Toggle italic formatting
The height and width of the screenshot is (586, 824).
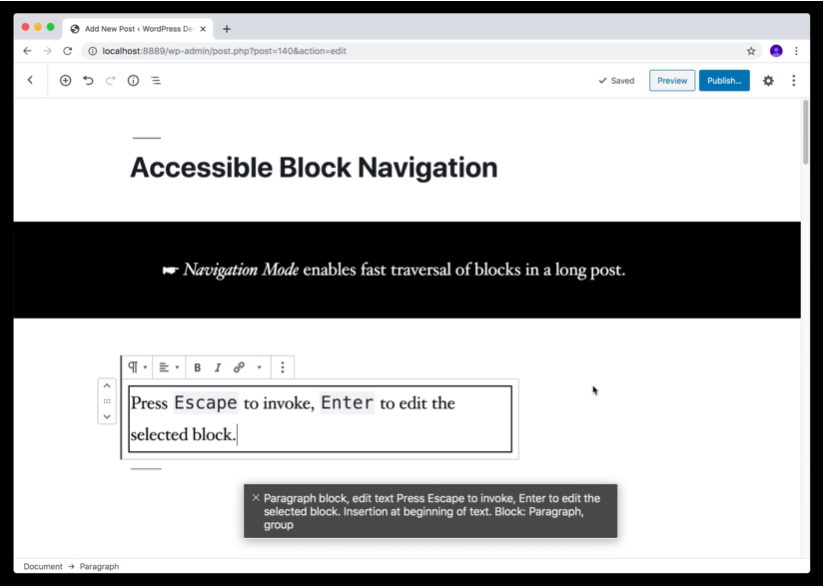point(218,368)
